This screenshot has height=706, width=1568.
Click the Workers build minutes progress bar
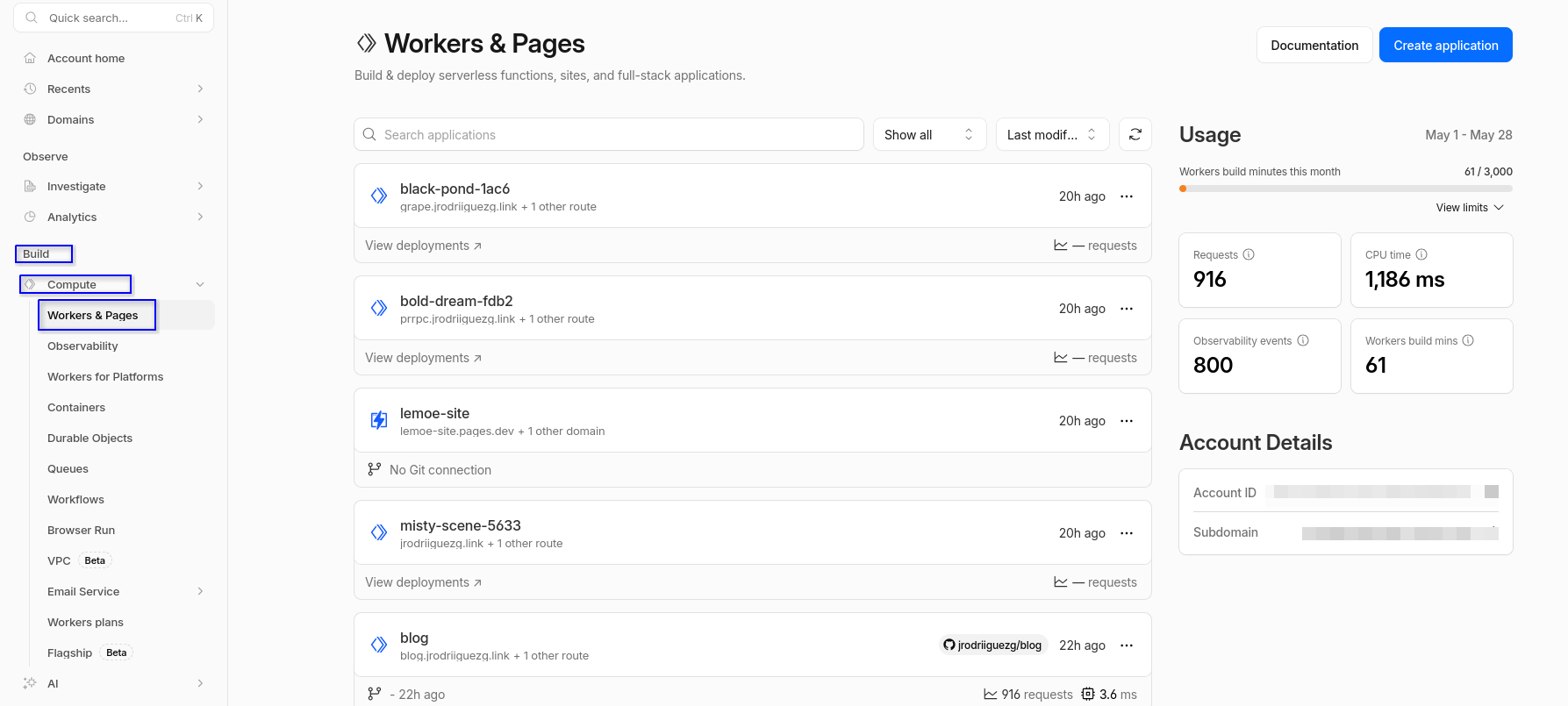pos(1345,189)
